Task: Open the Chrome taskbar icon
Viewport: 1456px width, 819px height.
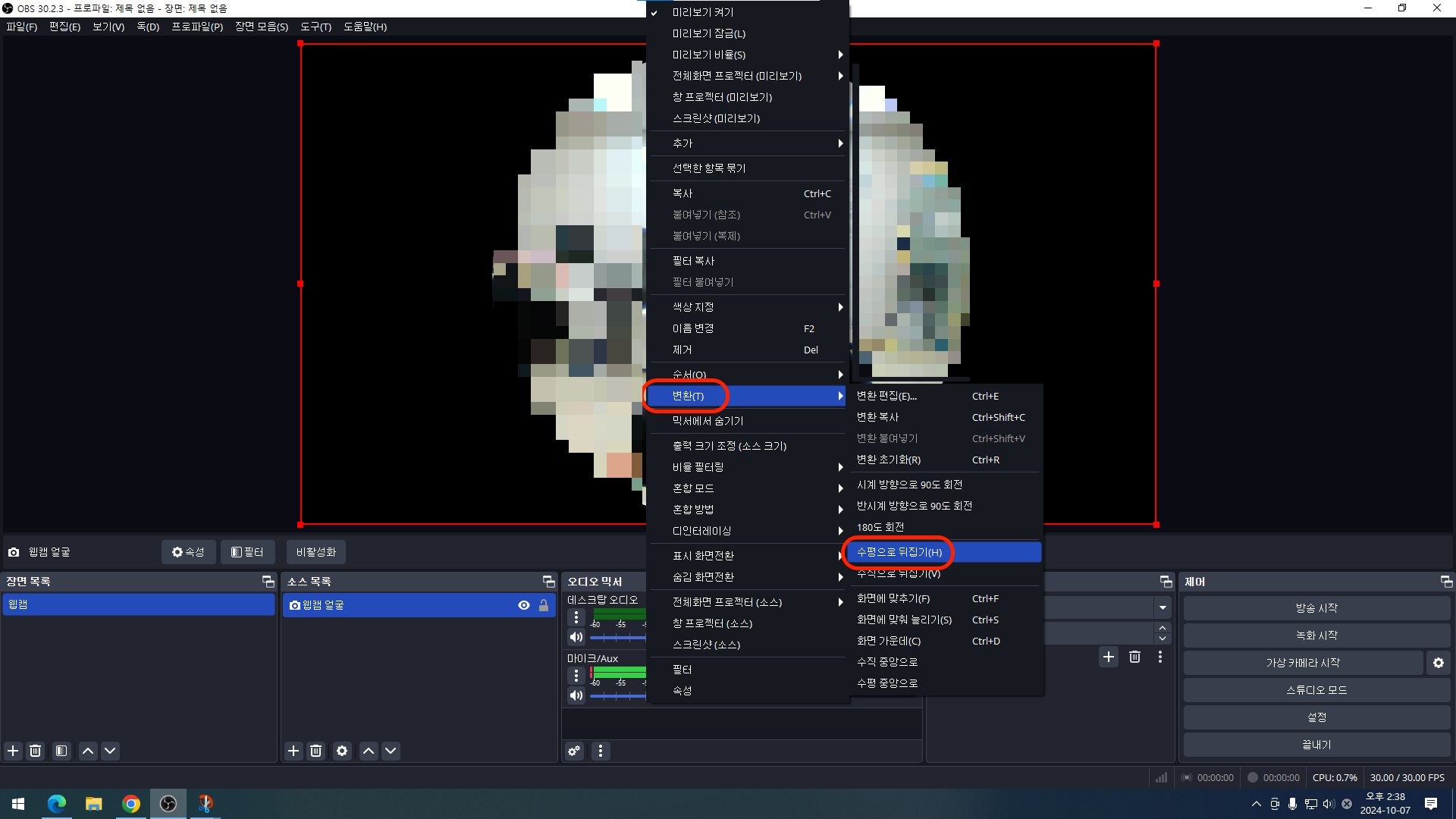Action: 131,804
